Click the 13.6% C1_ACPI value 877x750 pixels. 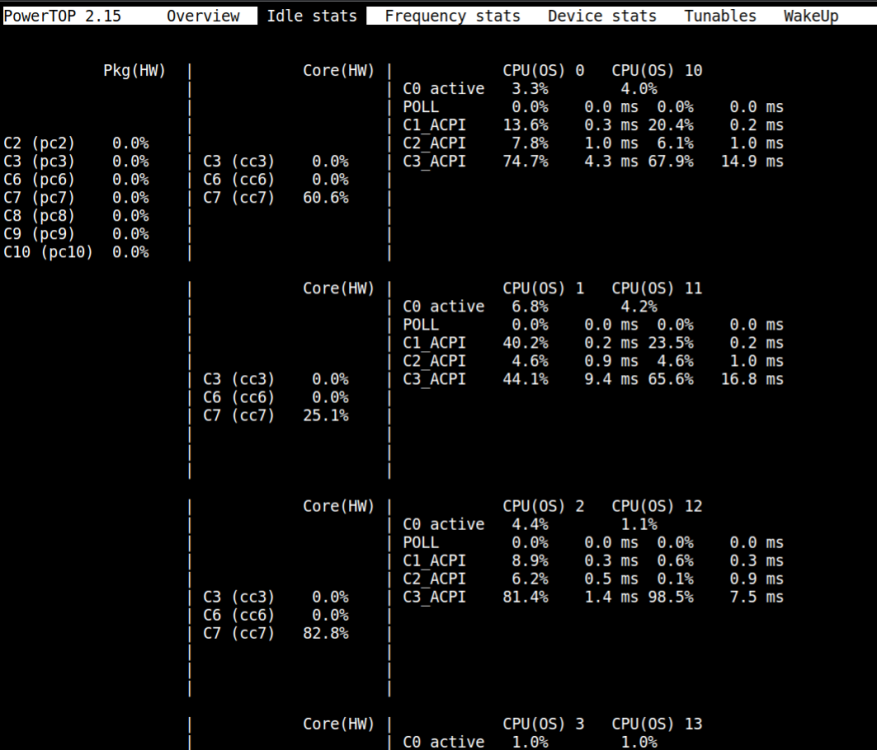[525, 125]
